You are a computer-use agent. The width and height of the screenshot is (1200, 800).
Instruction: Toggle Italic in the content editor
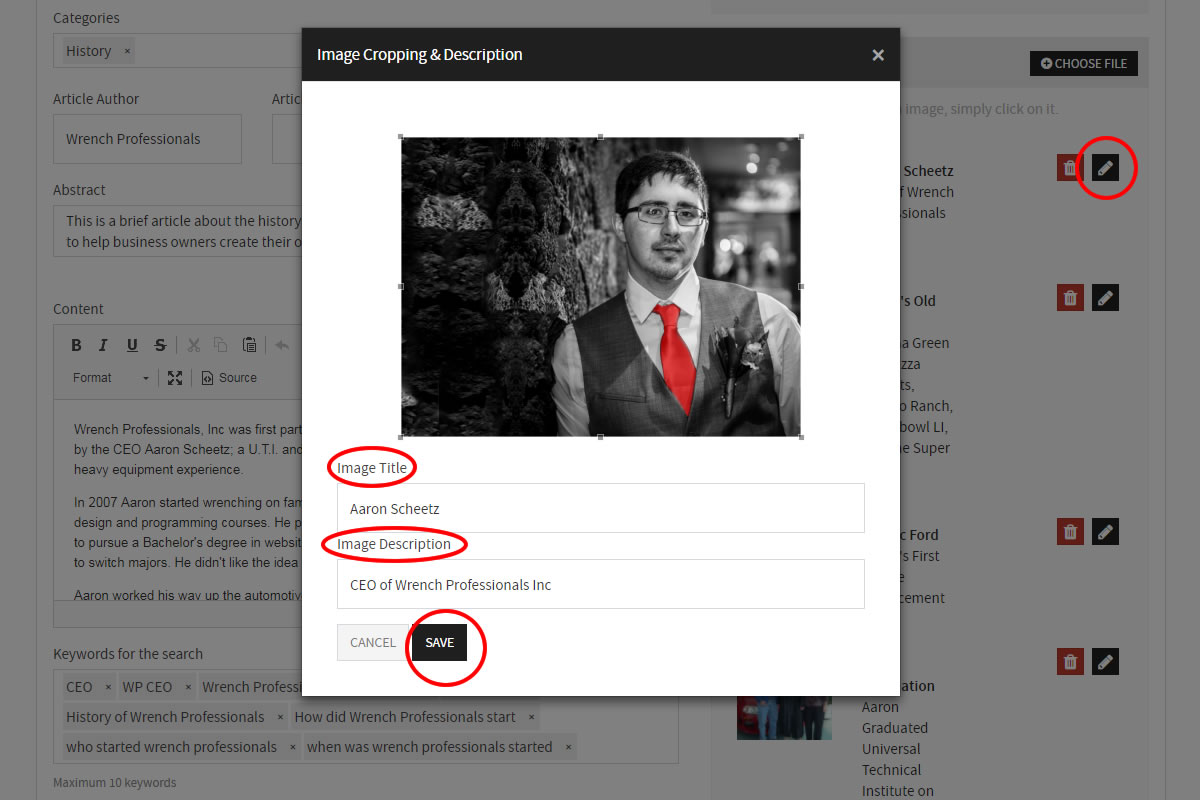point(103,345)
